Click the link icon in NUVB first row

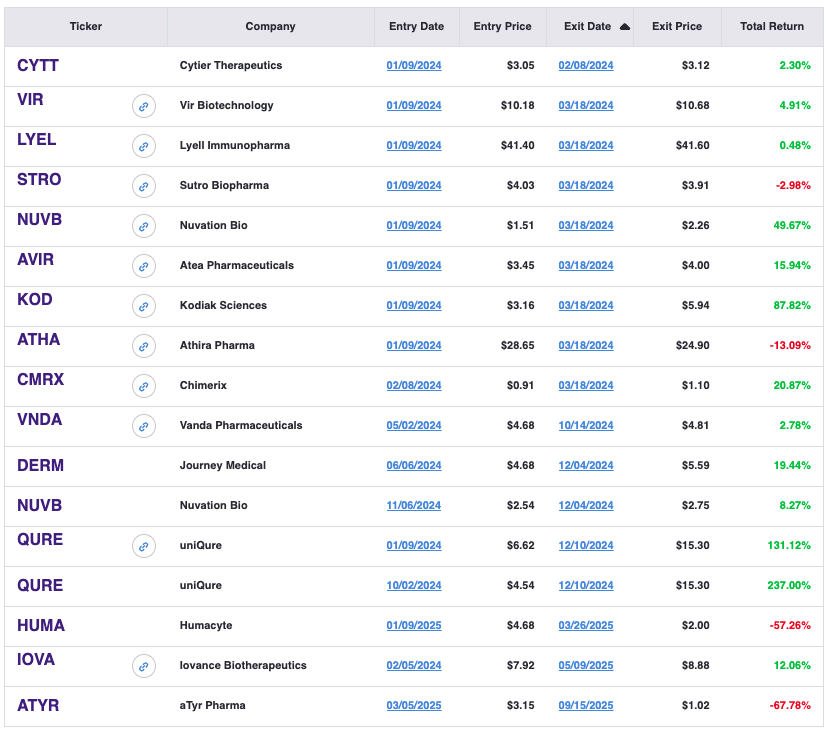tap(144, 226)
